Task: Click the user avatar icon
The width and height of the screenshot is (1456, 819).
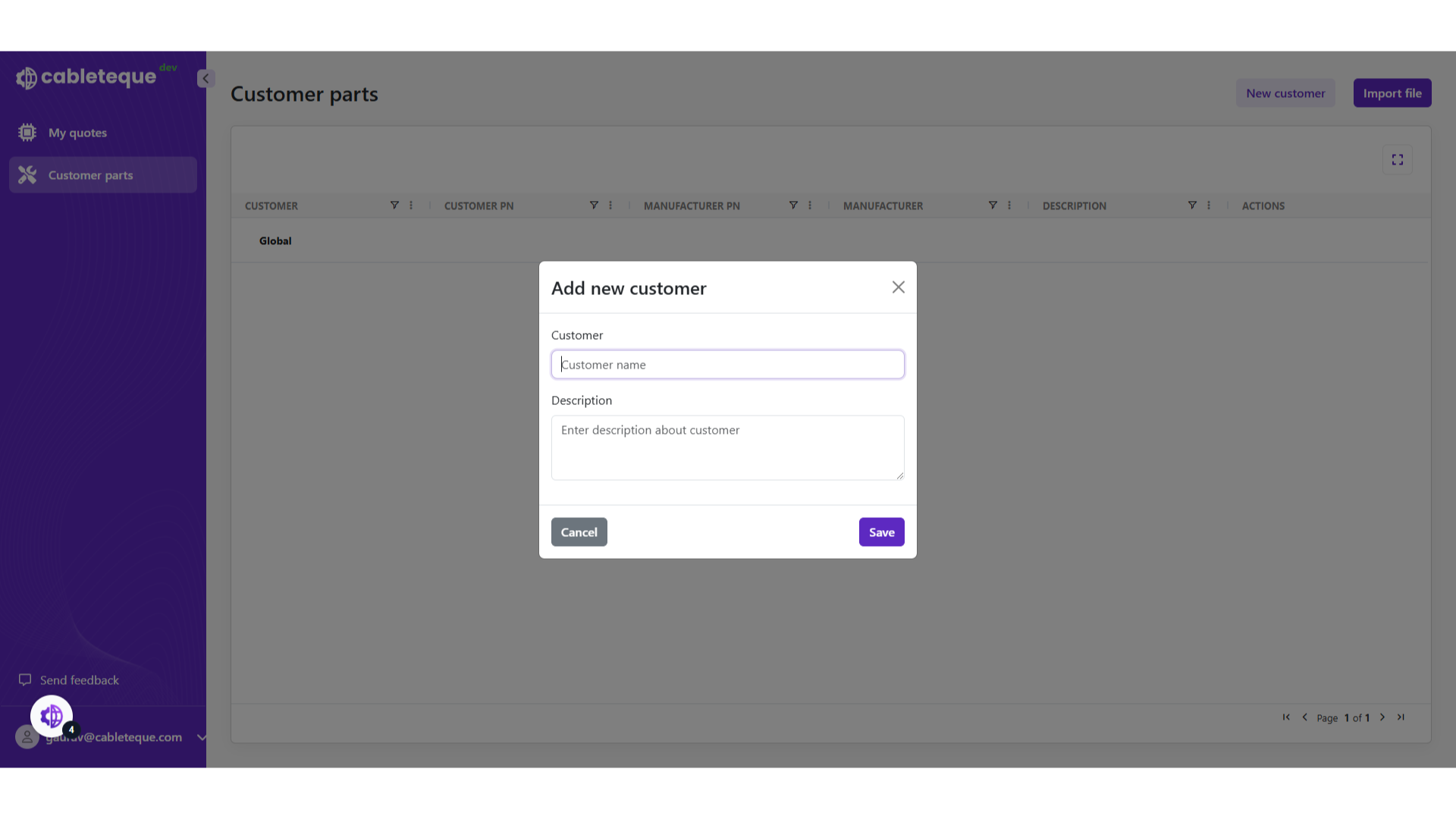Action: [x=27, y=736]
